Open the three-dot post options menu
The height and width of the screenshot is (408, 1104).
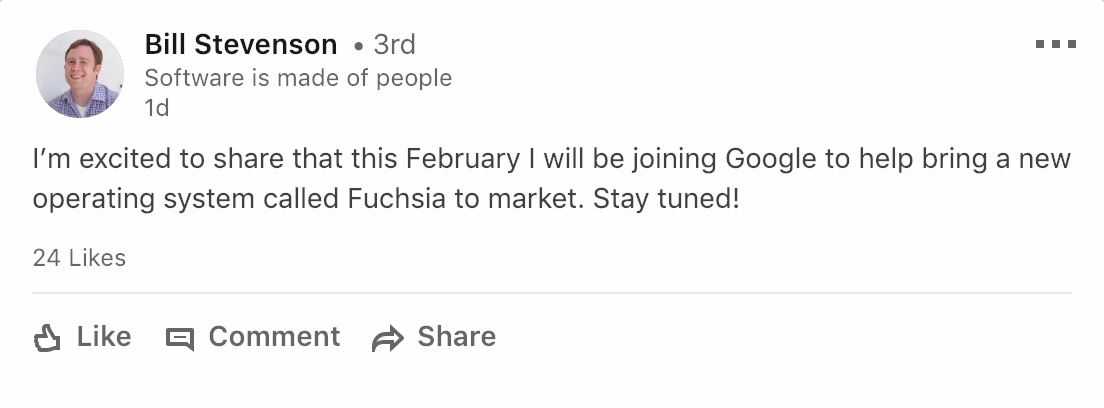click(x=1055, y=45)
